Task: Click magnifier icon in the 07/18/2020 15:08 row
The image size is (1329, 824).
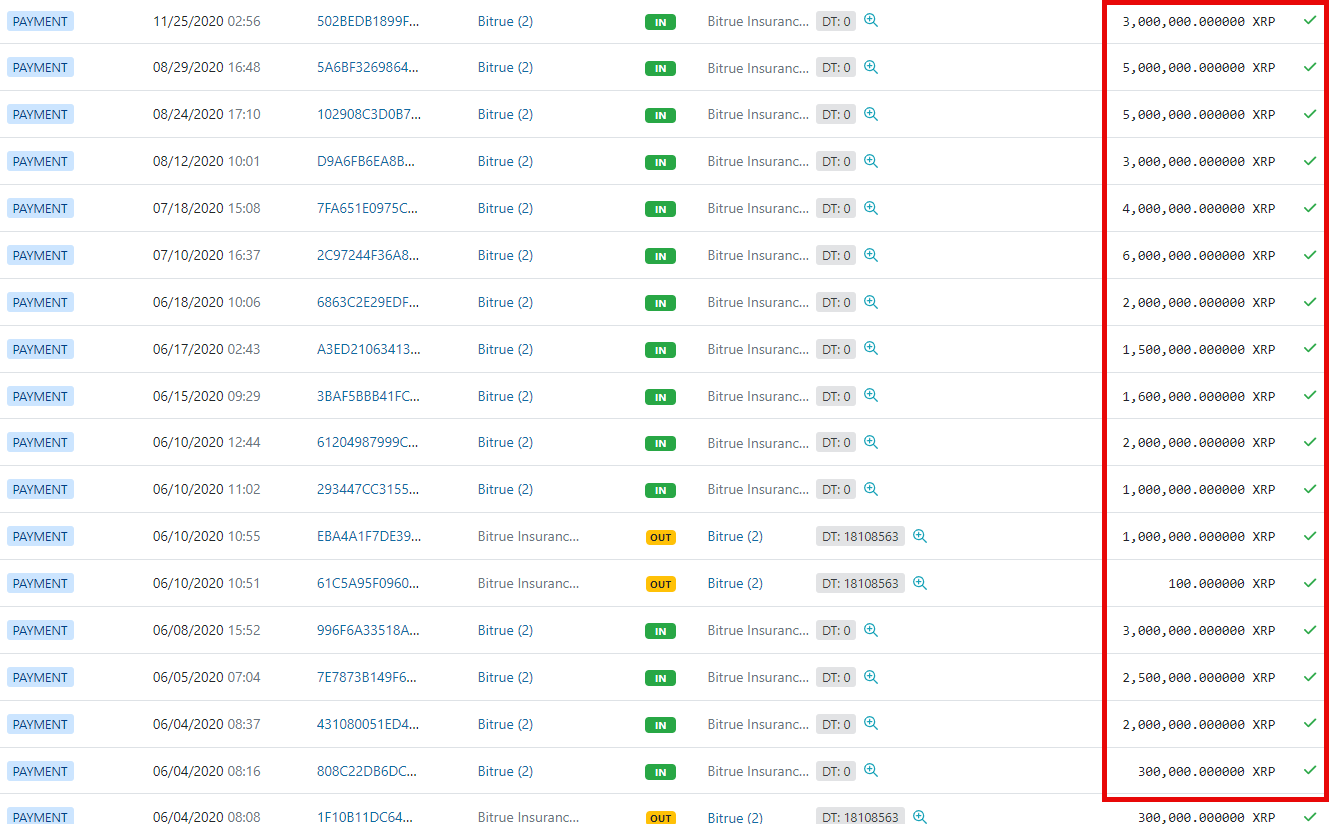Action: tap(871, 208)
